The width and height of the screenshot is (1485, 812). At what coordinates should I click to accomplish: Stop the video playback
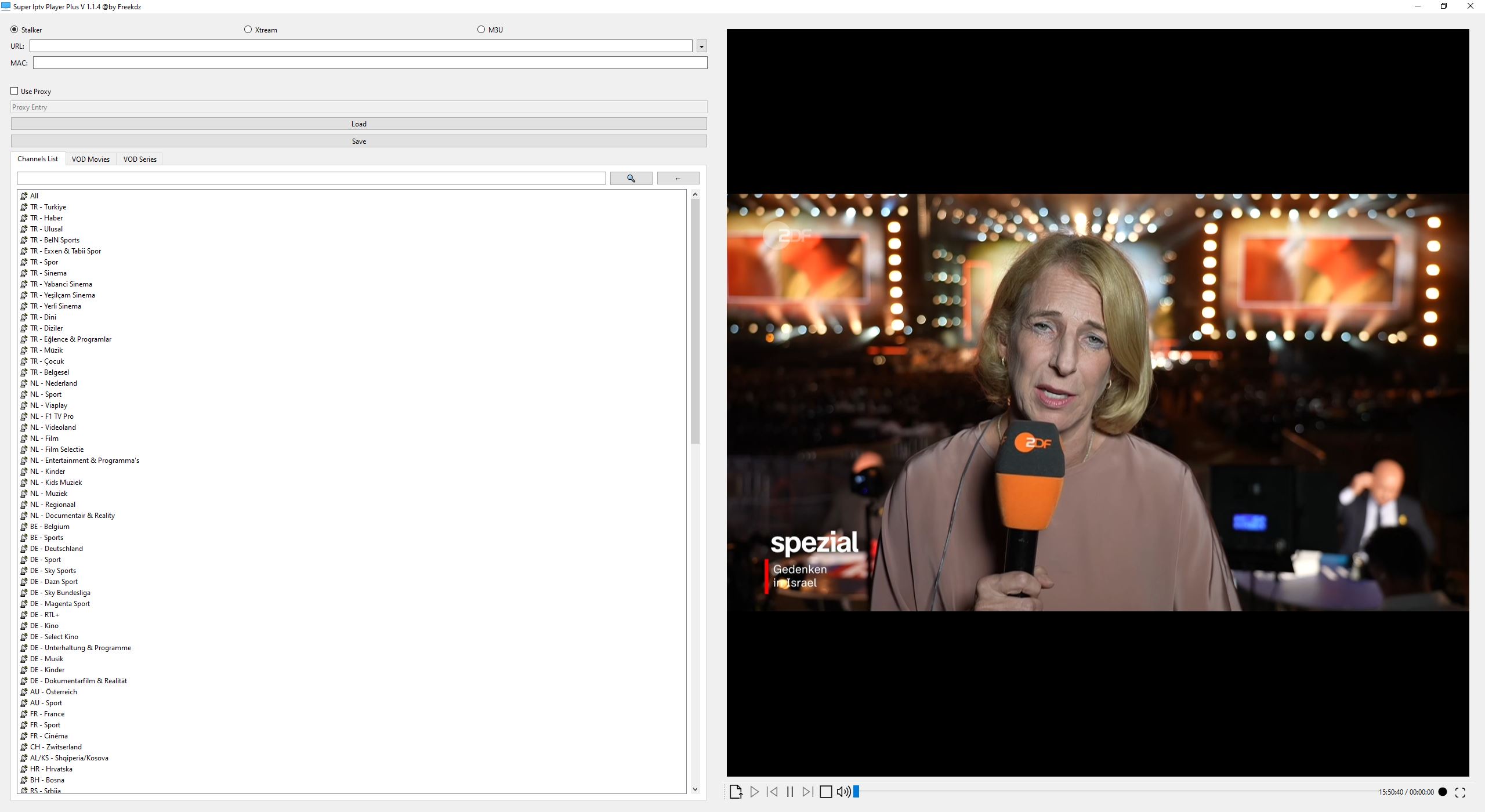pyautogui.click(x=825, y=792)
